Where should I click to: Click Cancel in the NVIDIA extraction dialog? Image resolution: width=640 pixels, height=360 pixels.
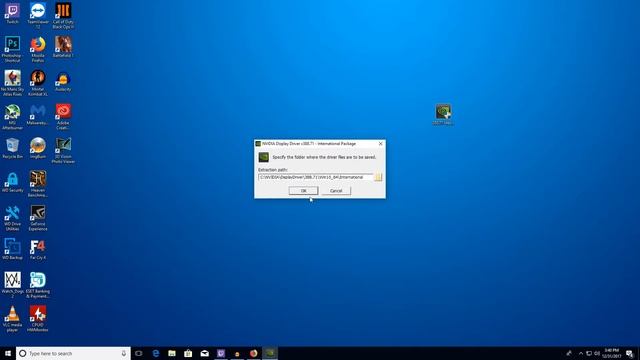click(336, 191)
